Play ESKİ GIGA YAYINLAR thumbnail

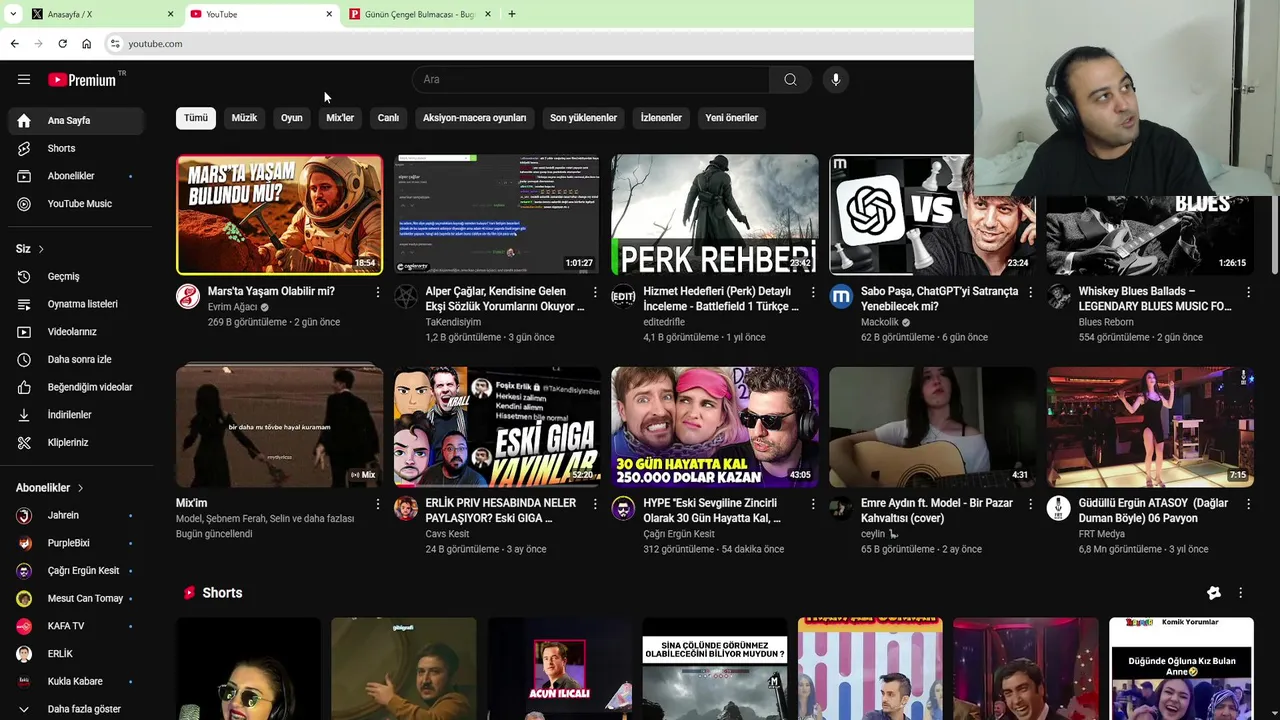click(x=497, y=426)
